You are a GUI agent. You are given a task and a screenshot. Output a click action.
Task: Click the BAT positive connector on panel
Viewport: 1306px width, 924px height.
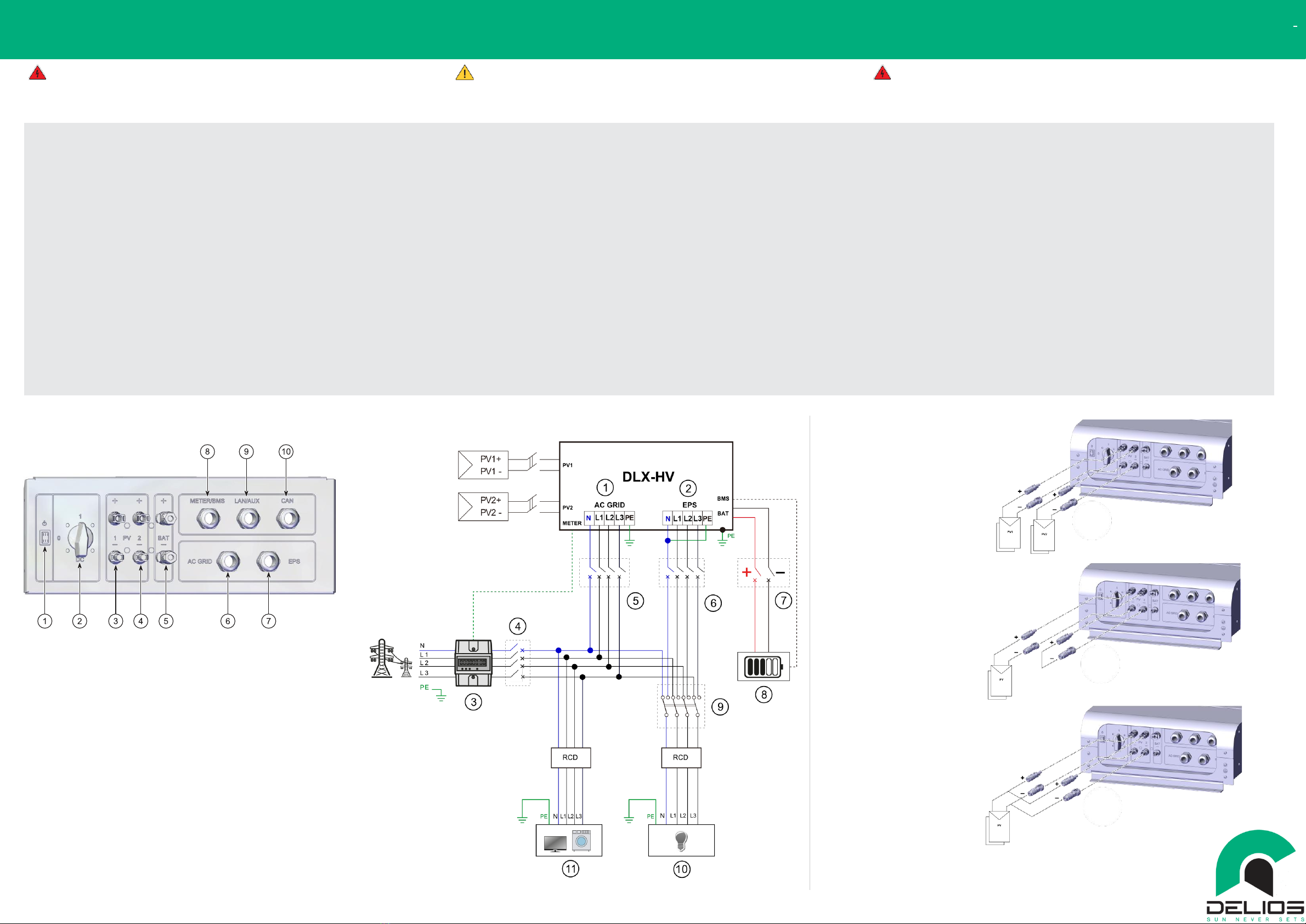pyautogui.click(x=166, y=518)
